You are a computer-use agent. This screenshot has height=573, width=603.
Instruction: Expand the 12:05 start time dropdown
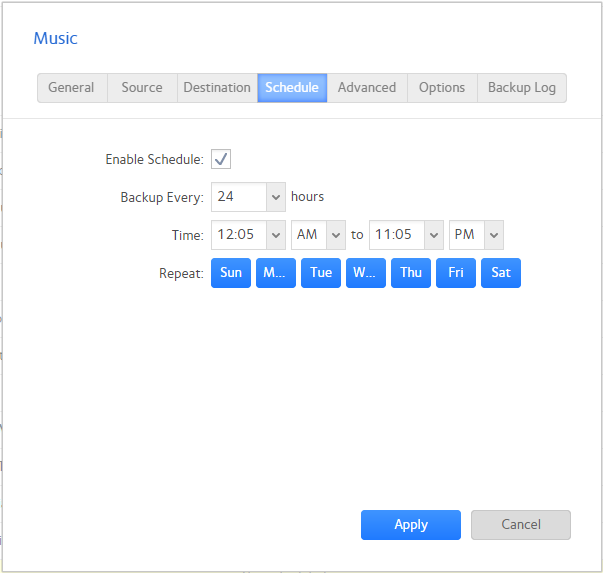coord(275,235)
